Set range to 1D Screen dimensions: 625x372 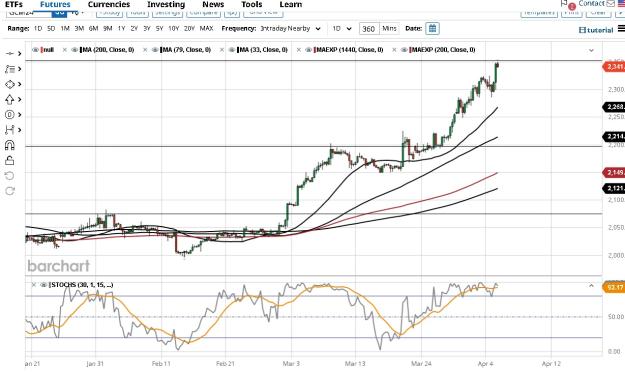pyautogui.click(x=38, y=28)
